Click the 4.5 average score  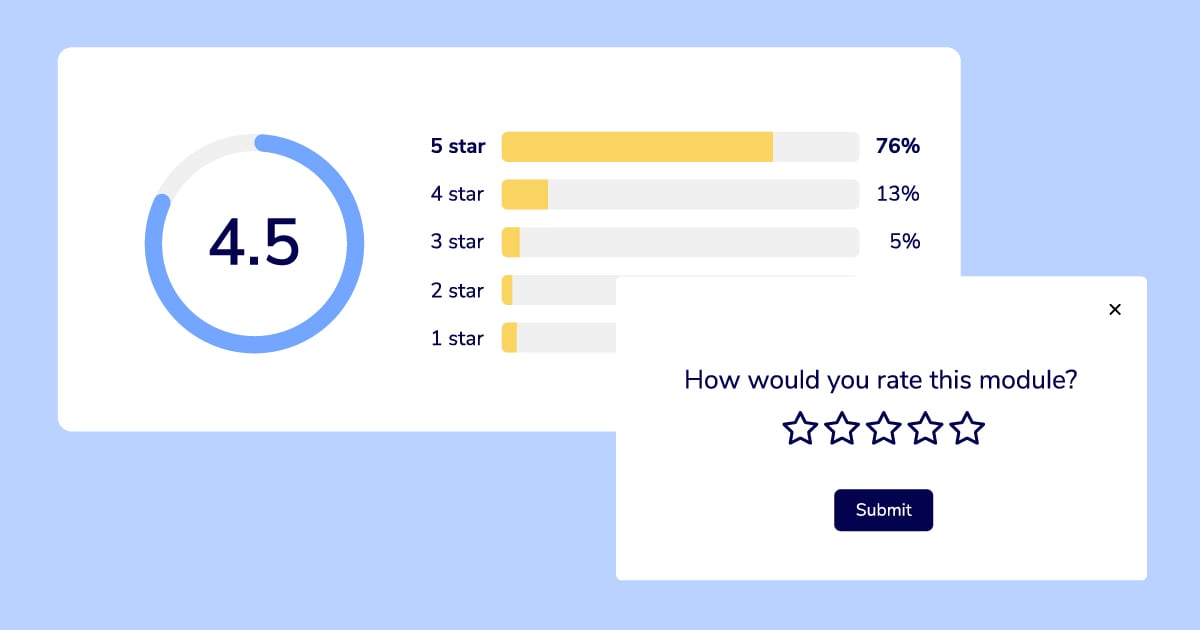[x=254, y=243]
